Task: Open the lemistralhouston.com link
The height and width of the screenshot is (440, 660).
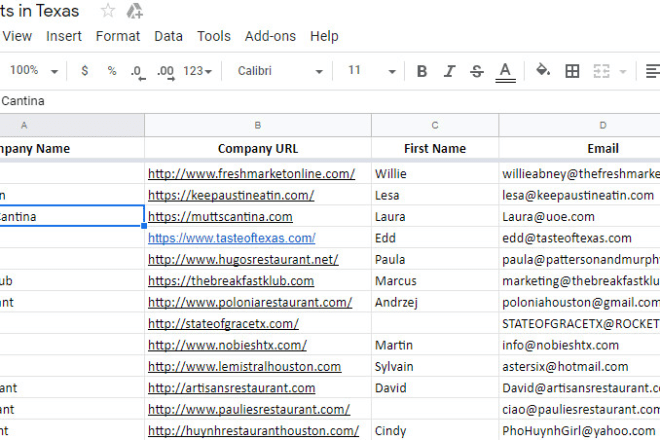Action: [x=244, y=367]
